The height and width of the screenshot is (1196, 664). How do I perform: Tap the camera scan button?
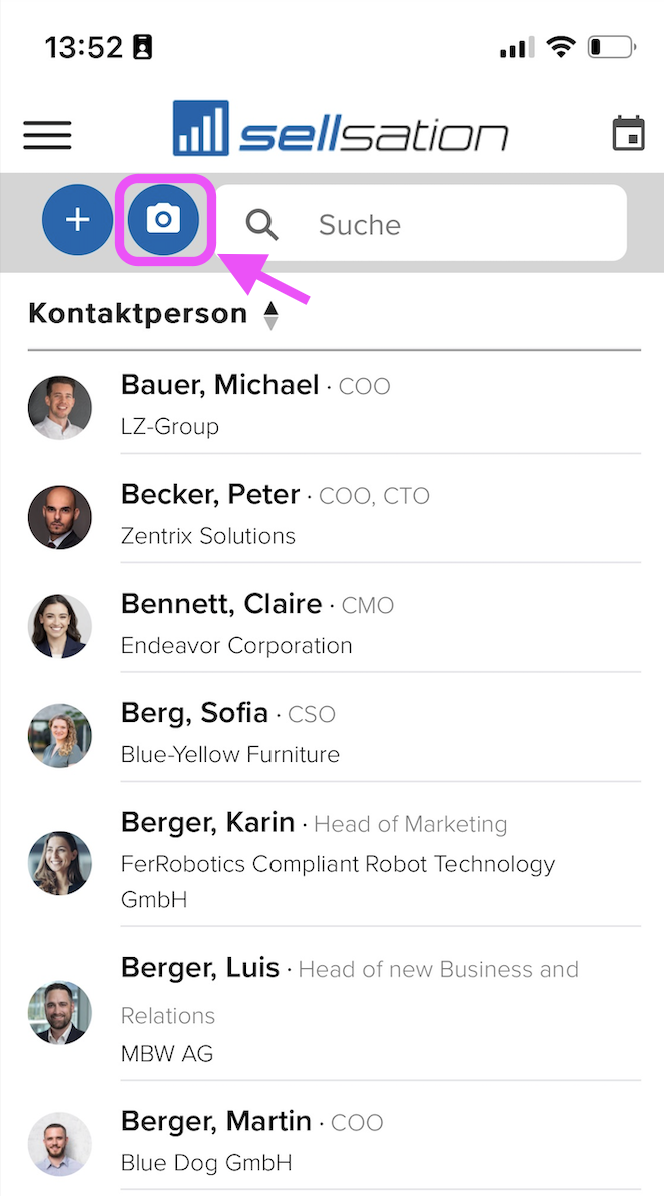pyautogui.click(x=163, y=220)
